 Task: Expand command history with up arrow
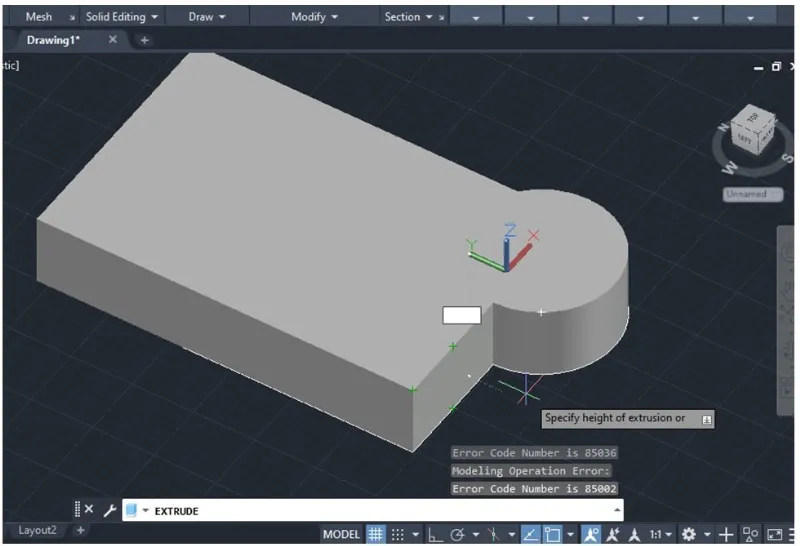617,510
